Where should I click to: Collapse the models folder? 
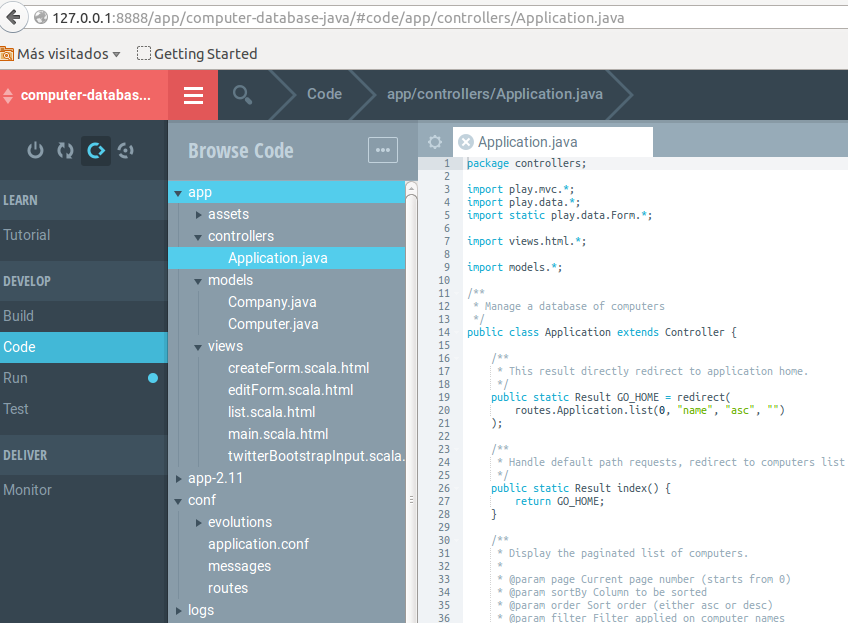pyautogui.click(x=198, y=281)
